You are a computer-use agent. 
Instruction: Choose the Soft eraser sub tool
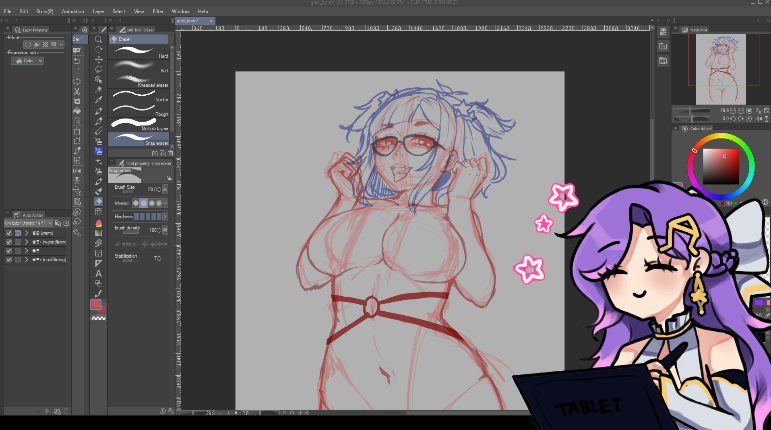[139, 67]
